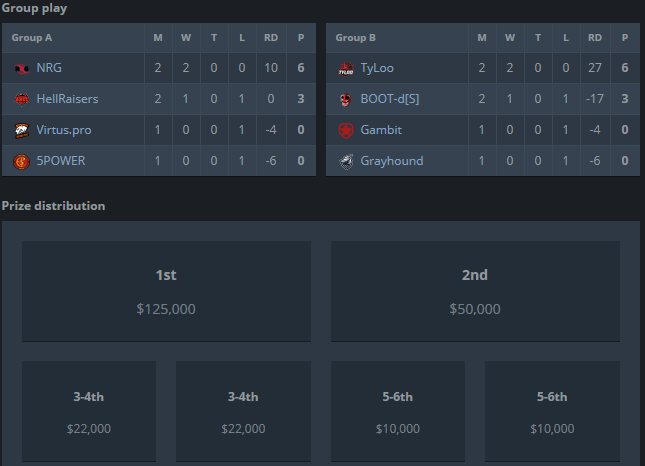Click the NRG team logo icon

(x=22, y=68)
